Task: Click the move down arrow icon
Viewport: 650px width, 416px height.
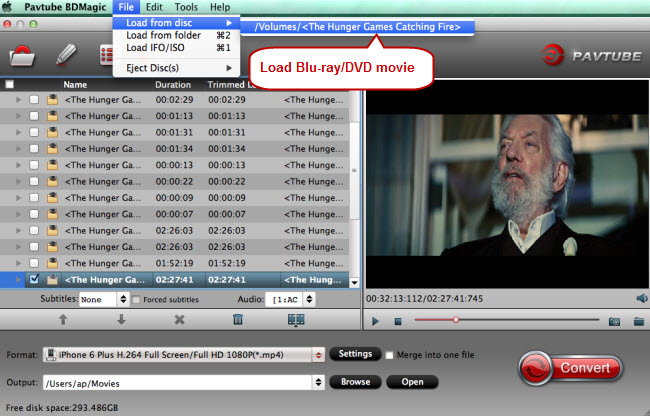Action: [121, 319]
